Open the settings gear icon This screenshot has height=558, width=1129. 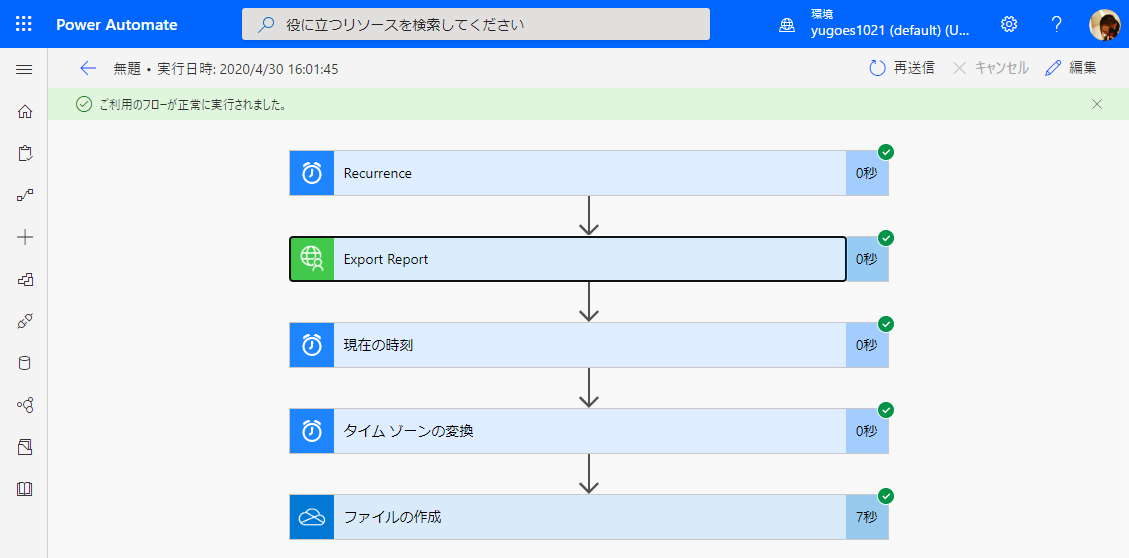pyautogui.click(x=1009, y=24)
